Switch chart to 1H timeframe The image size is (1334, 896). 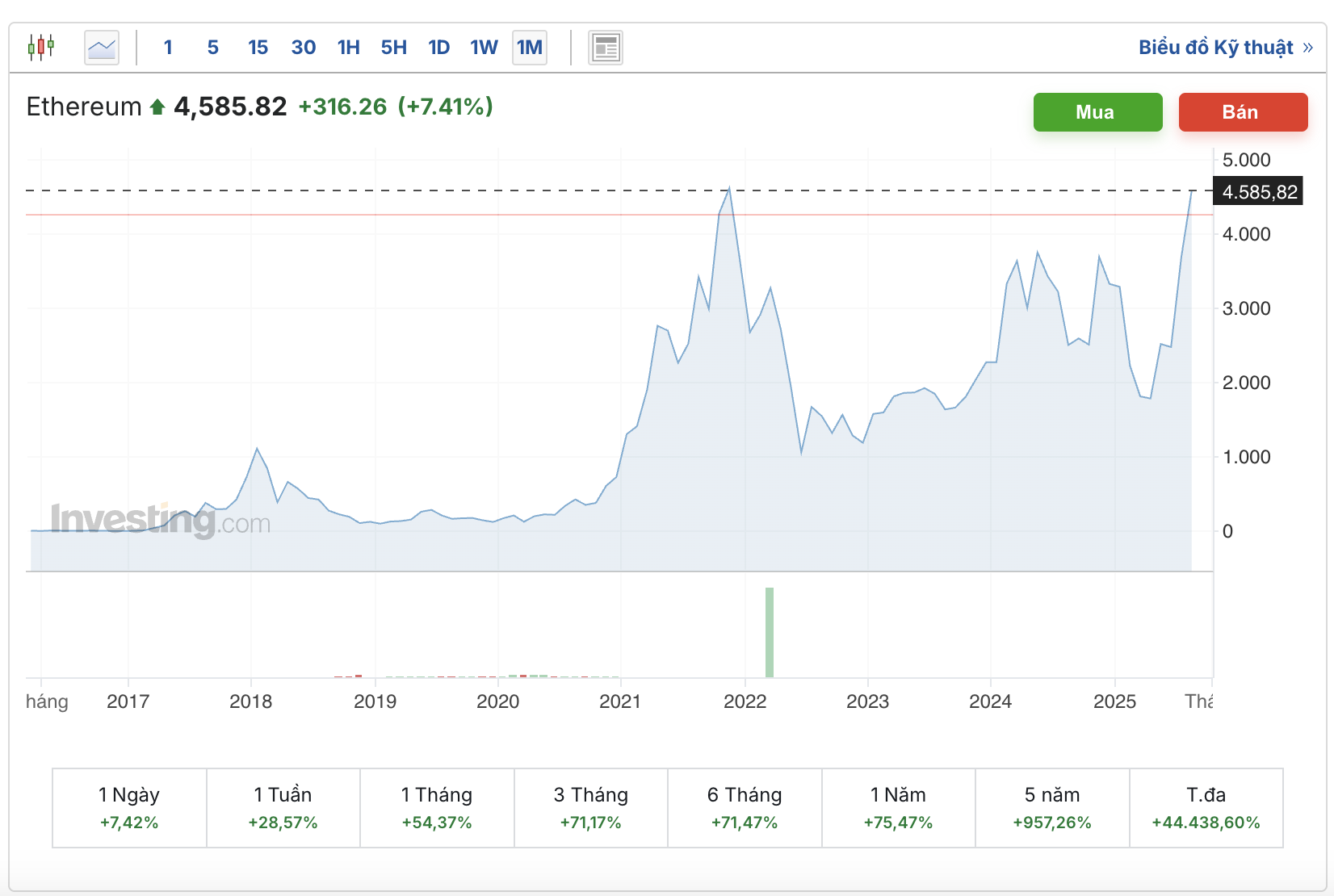[x=348, y=47]
